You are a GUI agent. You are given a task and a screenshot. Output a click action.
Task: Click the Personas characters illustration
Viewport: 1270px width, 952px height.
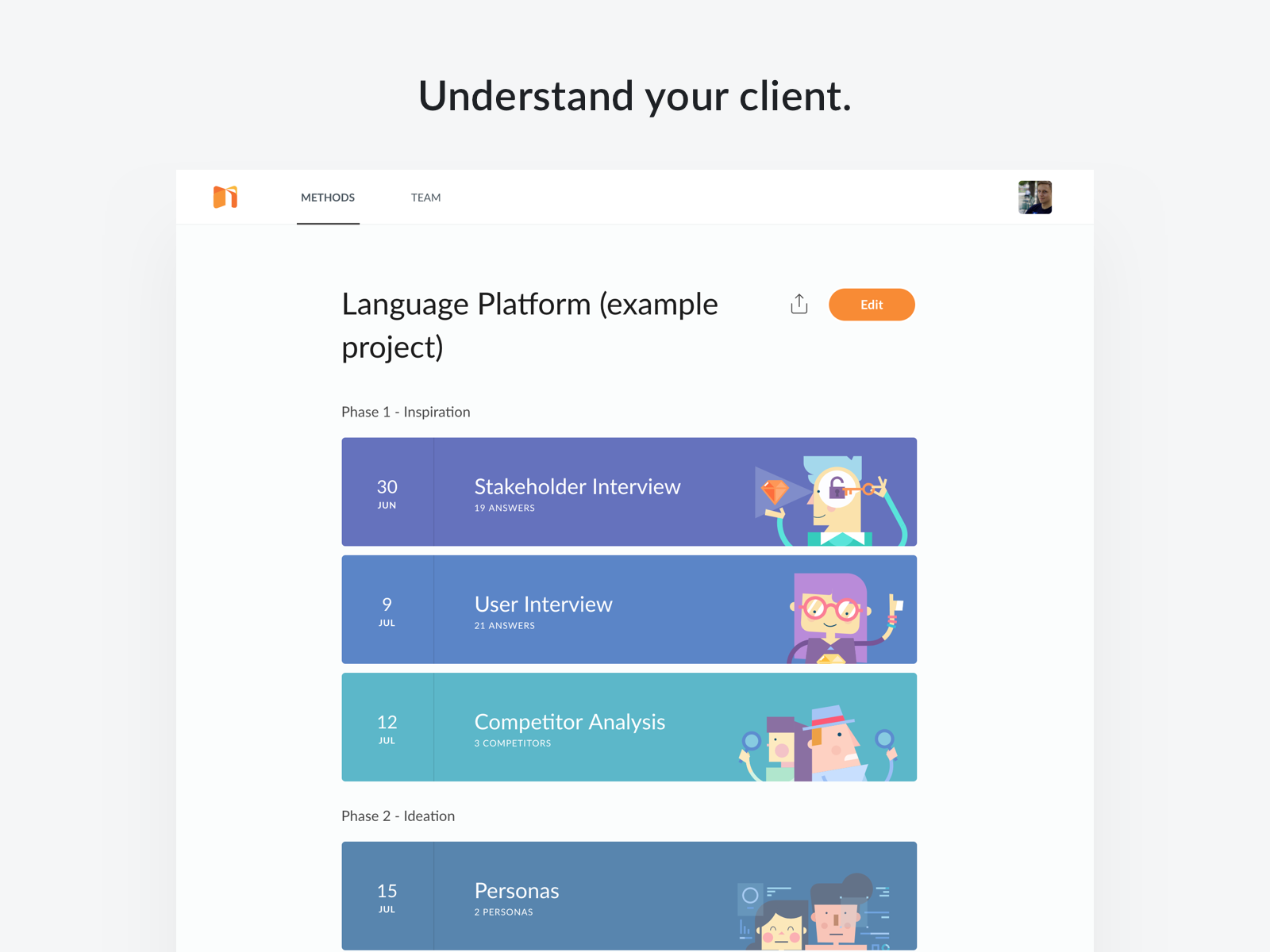814,912
